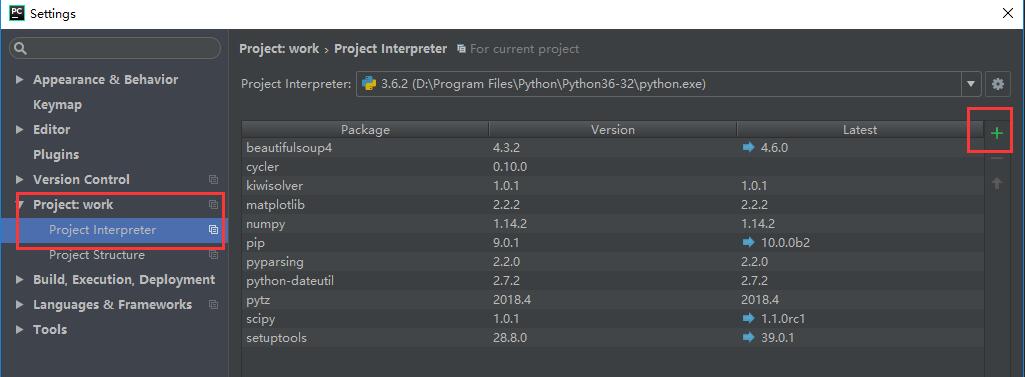Click latest value 2018.4 for pytz
Viewport: 1025px width, 377px height.
[x=760, y=300]
